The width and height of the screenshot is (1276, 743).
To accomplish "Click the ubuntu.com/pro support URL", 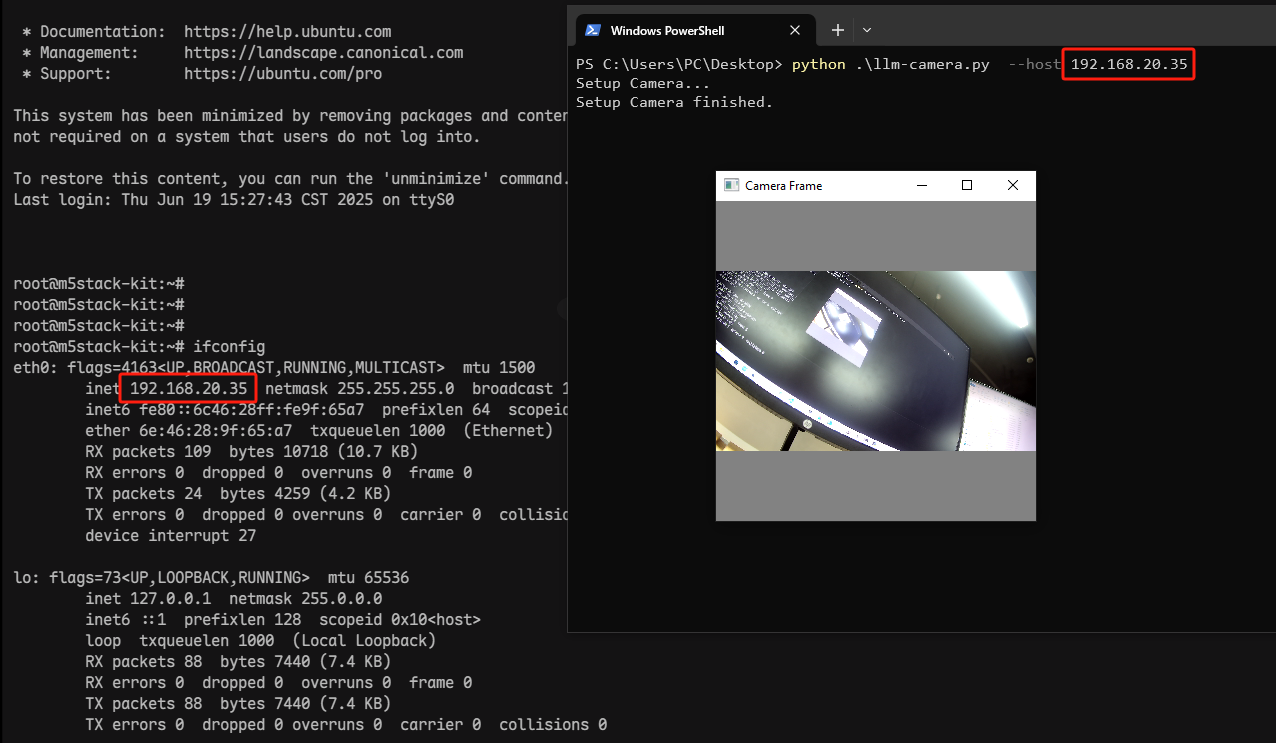I will coord(283,74).
